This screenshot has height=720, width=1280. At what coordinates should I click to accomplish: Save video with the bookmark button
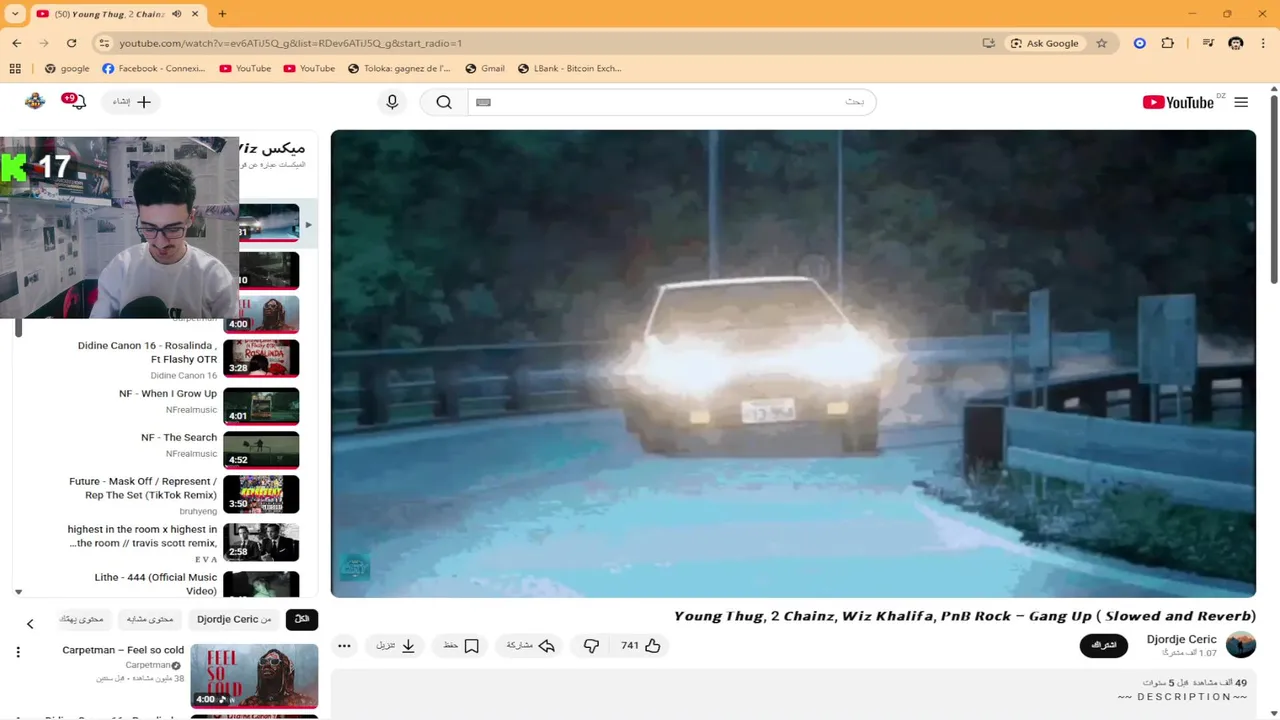click(x=461, y=646)
